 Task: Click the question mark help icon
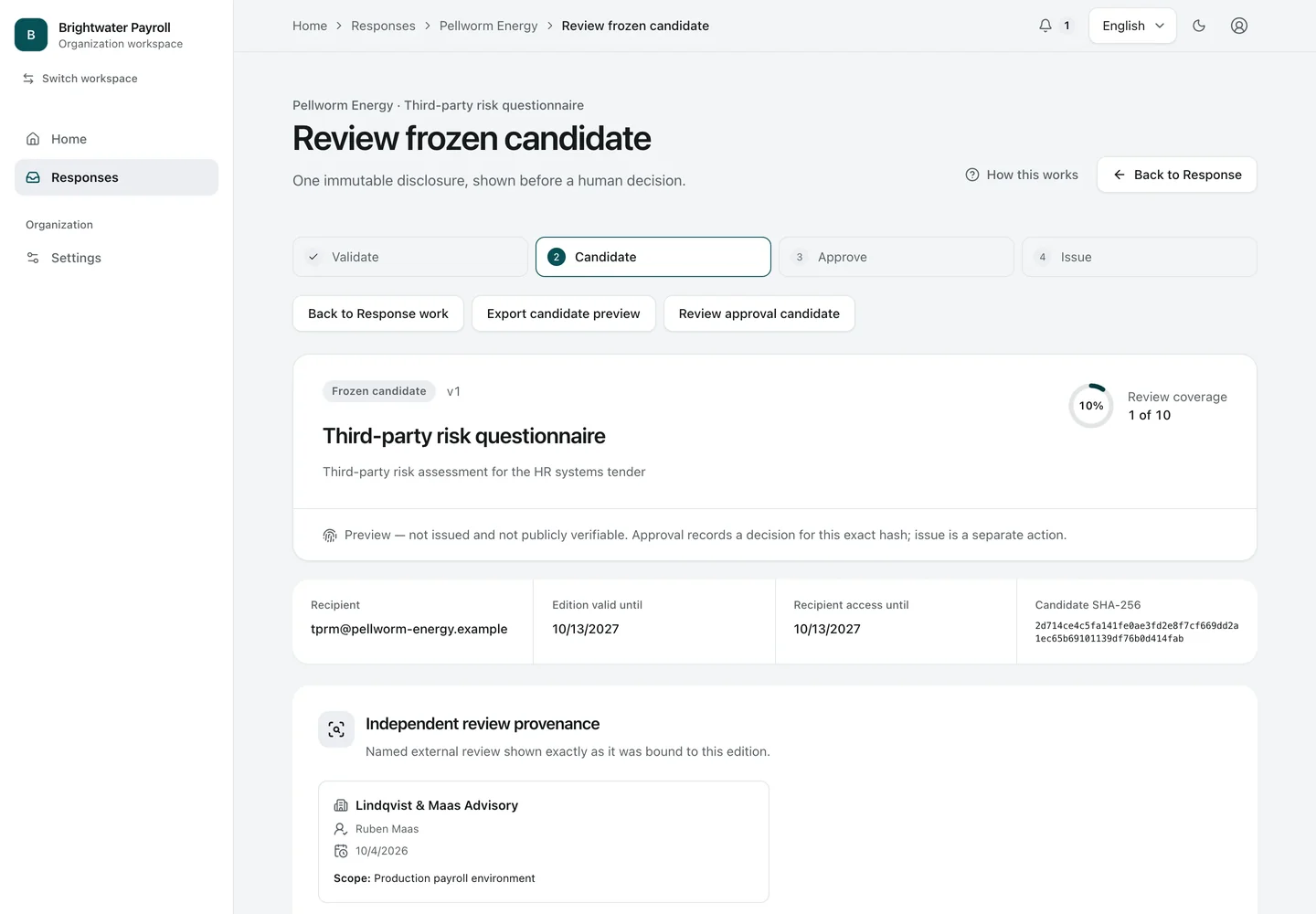coord(972,175)
